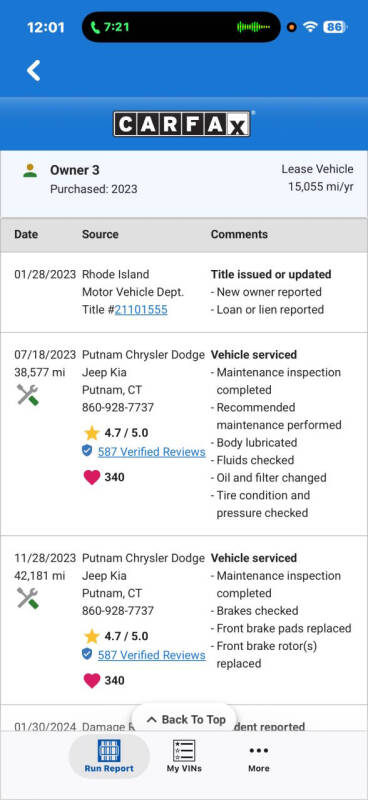Tap phone number 860-928-7737 in July entry

point(118,408)
